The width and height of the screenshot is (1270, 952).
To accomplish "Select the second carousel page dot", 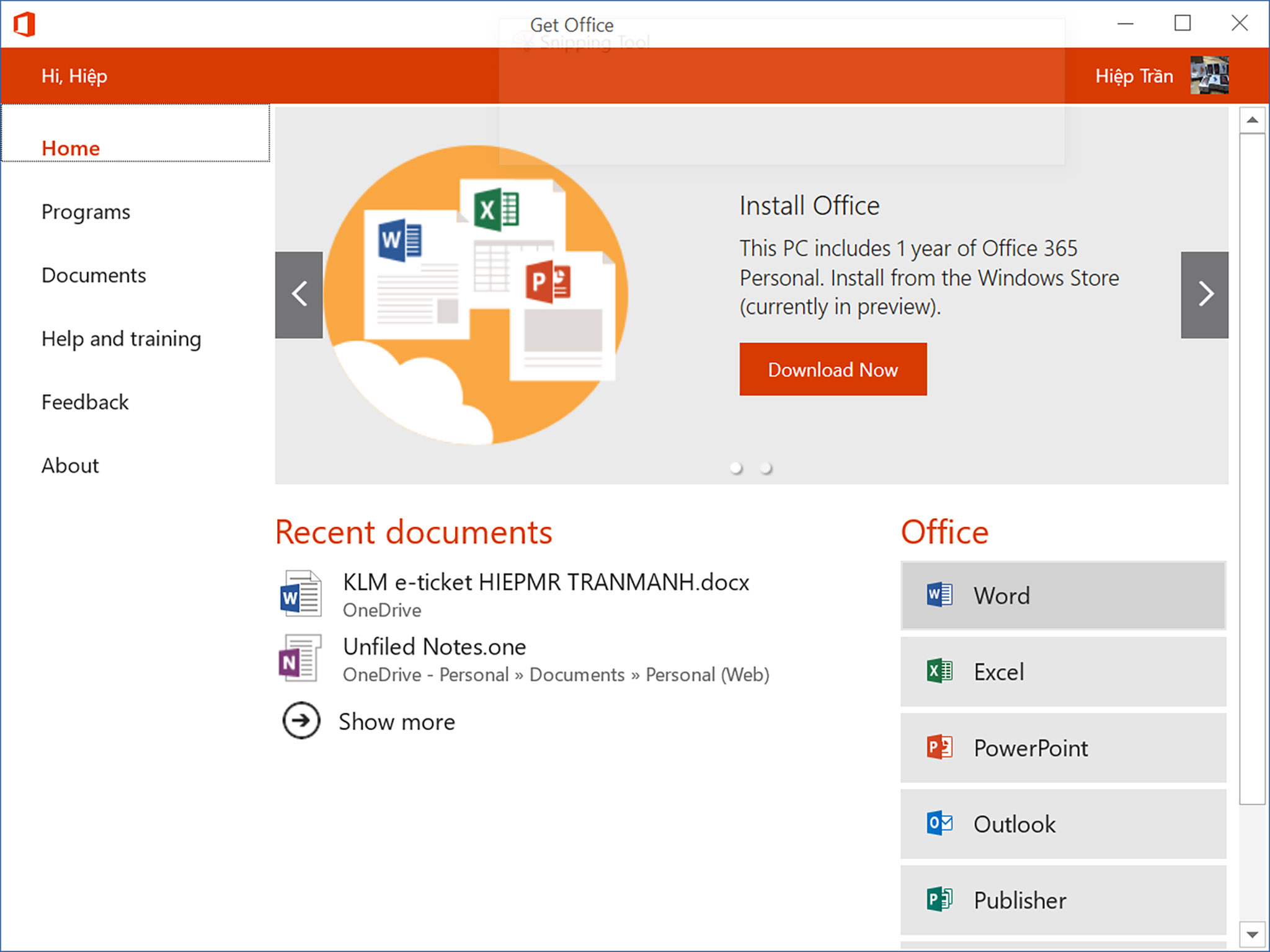I will click(766, 467).
